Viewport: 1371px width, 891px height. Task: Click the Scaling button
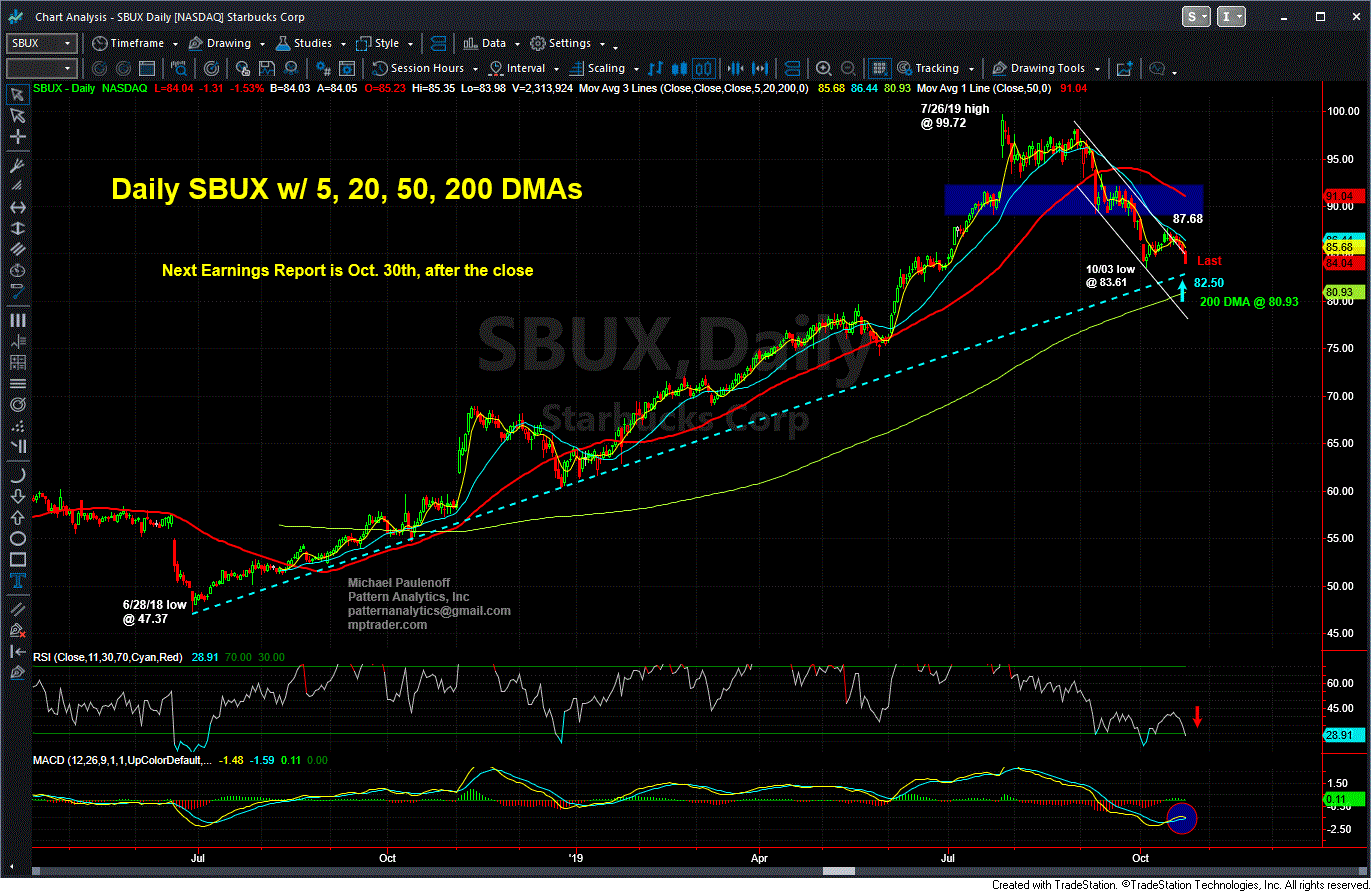[x=596, y=69]
